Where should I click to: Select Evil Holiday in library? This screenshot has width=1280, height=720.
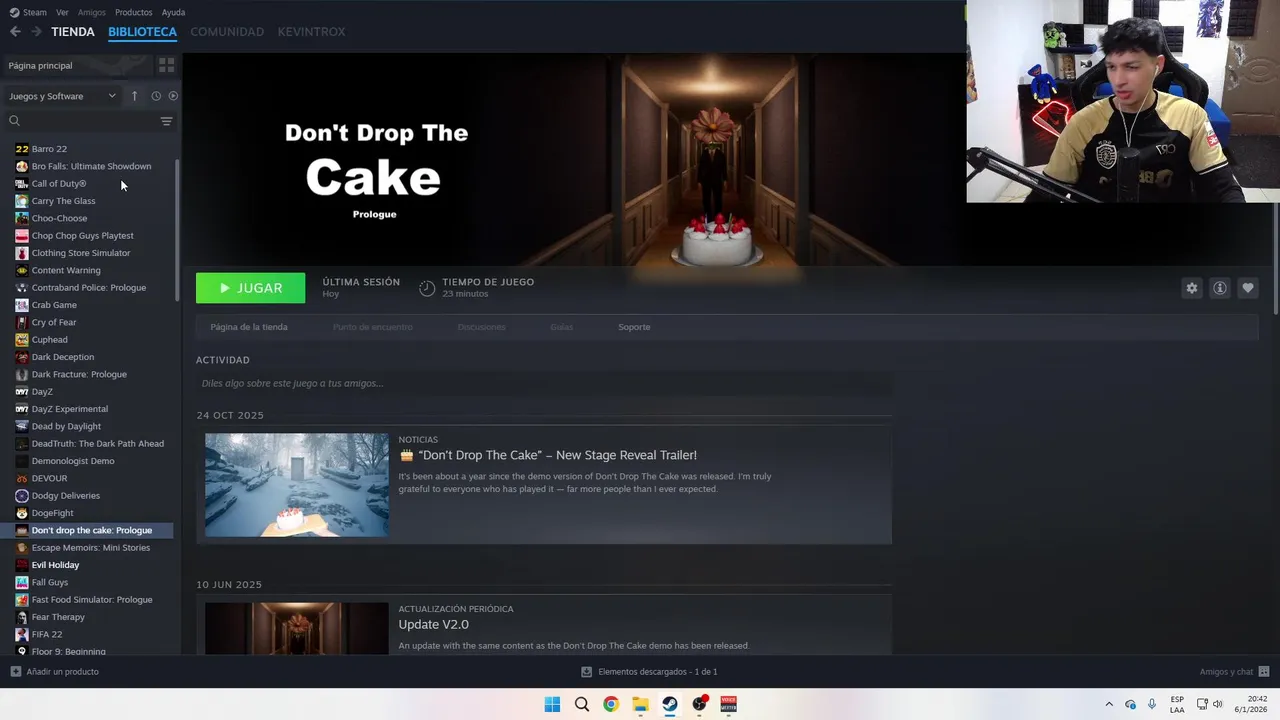tap(55, 565)
